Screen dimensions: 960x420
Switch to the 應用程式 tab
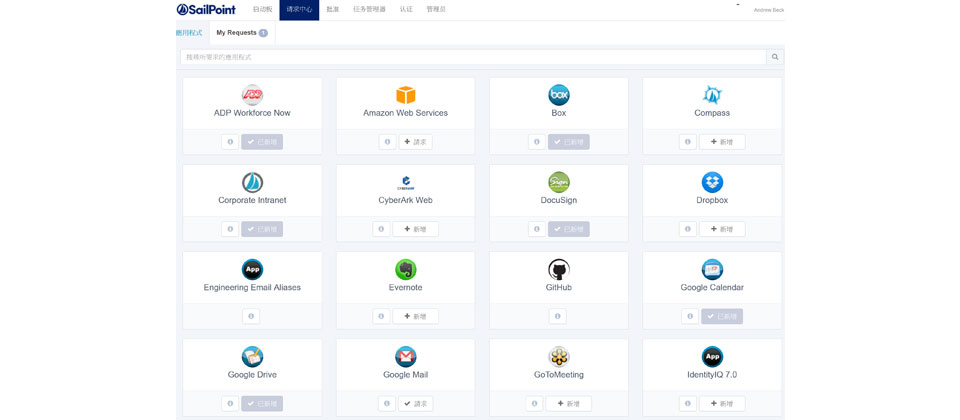[189, 32]
